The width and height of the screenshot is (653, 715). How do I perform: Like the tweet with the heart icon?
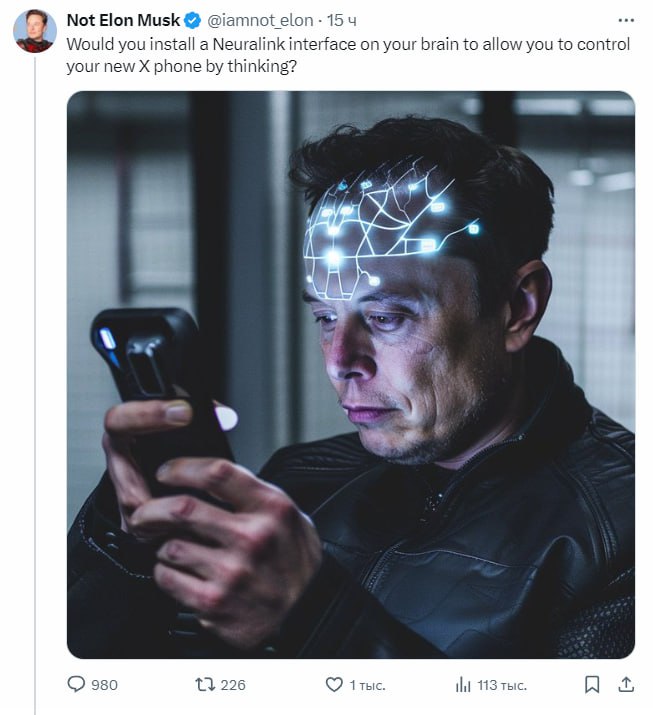point(334,684)
